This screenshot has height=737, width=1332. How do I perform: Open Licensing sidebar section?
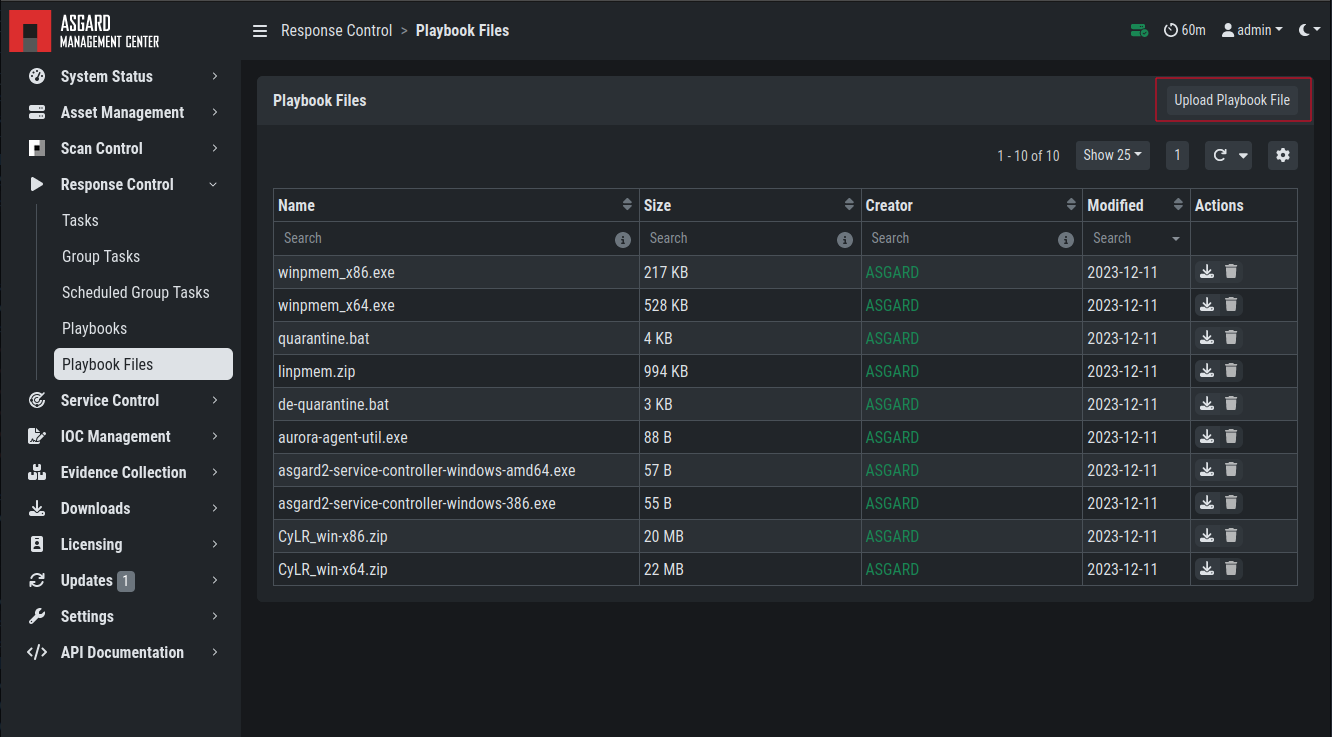point(121,544)
